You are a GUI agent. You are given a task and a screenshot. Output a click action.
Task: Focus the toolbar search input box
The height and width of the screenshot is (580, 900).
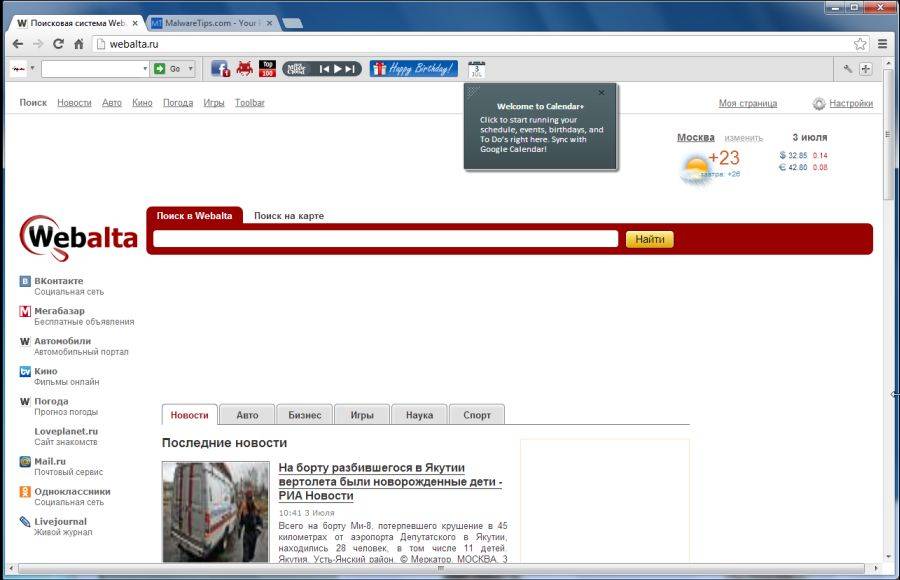coord(92,69)
